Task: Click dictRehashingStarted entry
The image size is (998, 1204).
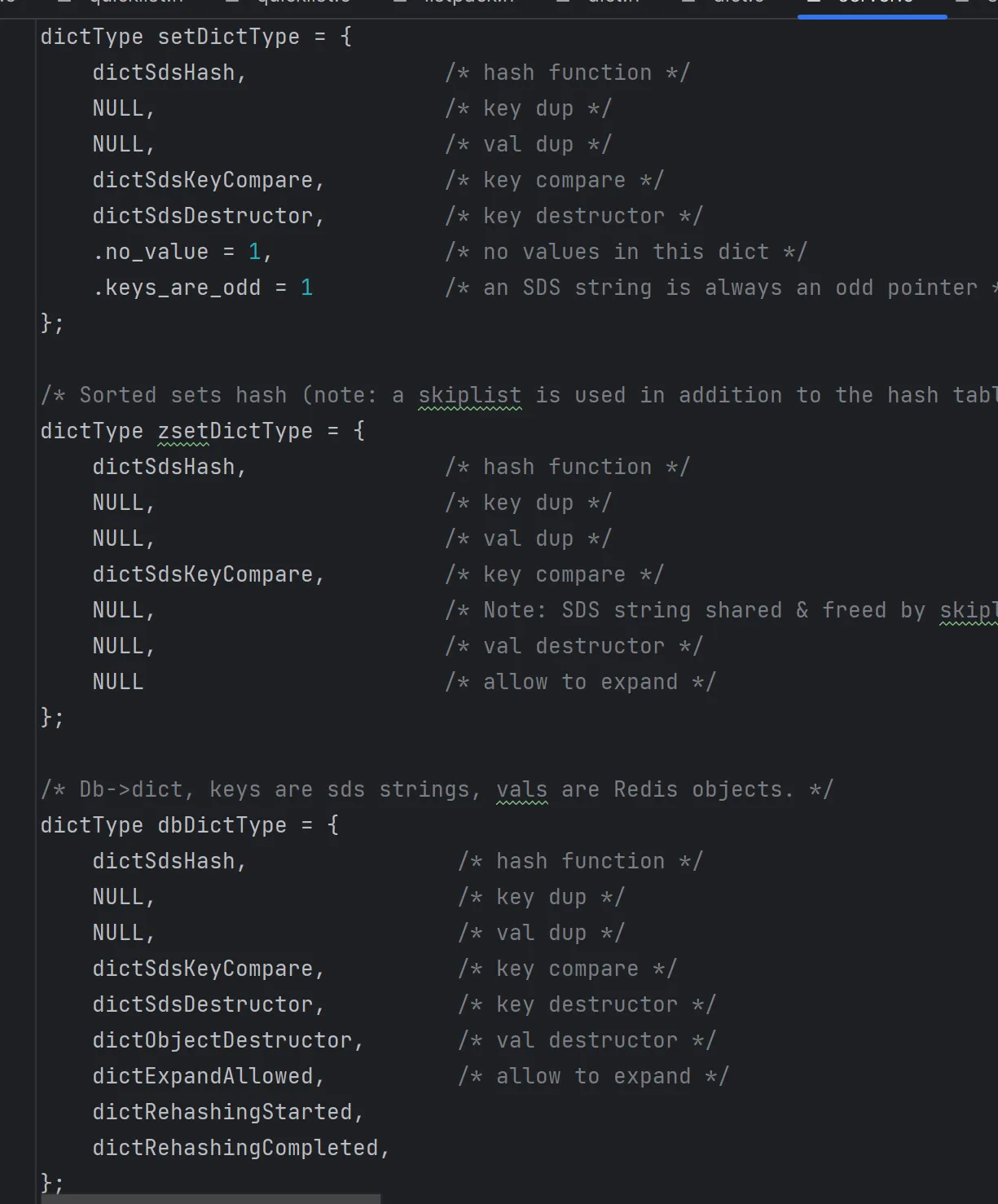Action: (x=222, y=1112)
